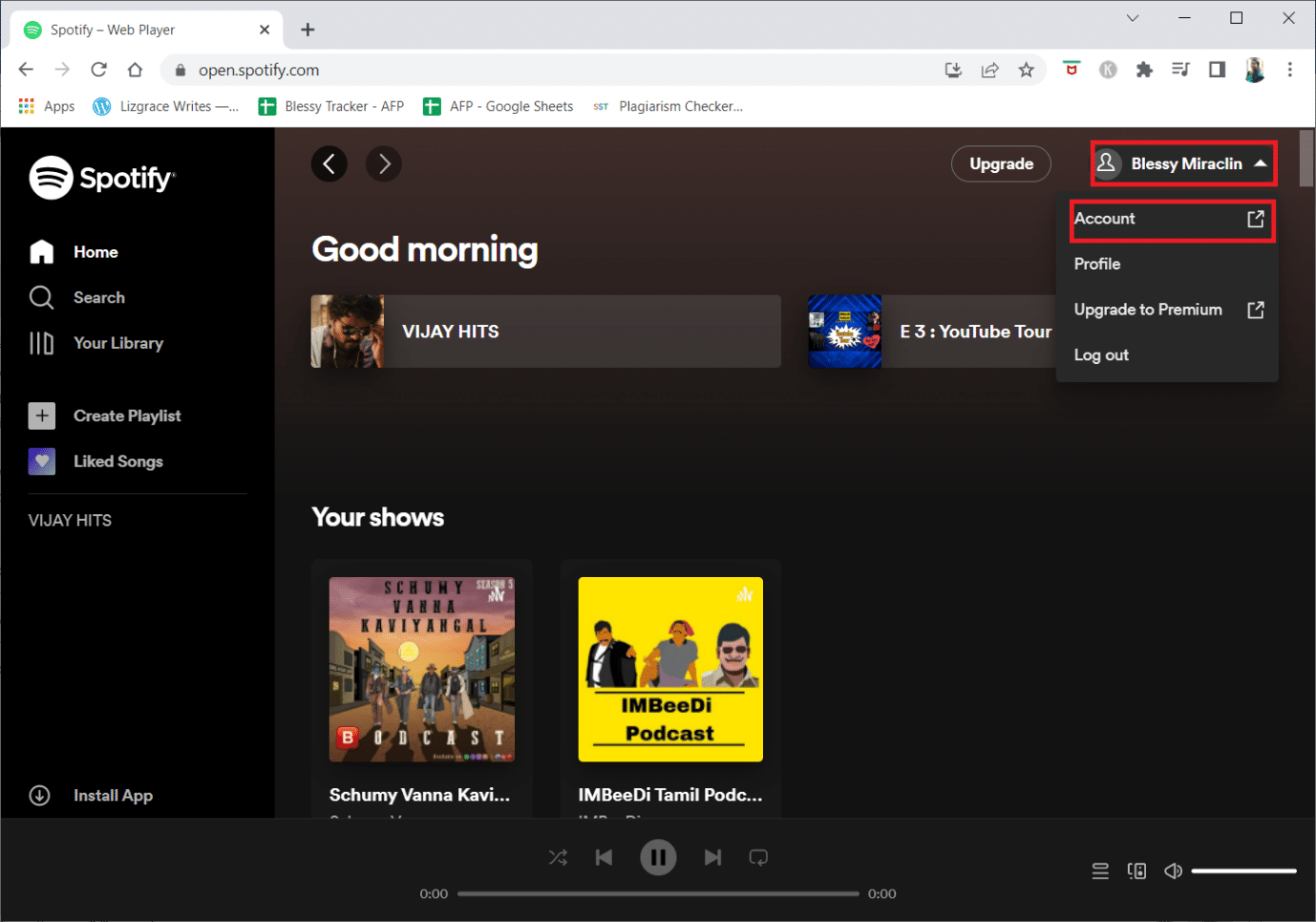
Task: Collapse the Blessy Miraclin user menu
Action: (x=1183, y=163)
